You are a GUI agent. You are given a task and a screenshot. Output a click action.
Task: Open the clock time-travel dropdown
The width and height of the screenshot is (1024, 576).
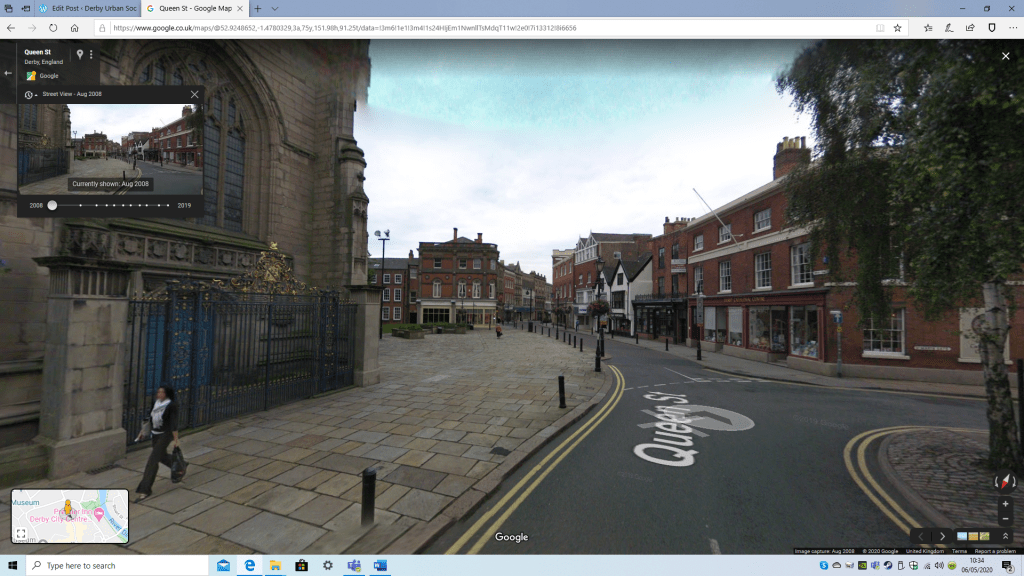(31, 95)
